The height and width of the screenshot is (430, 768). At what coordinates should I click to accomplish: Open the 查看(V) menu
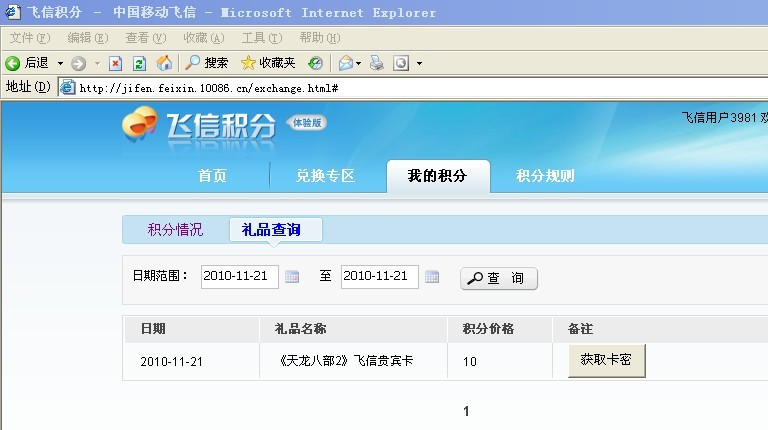pyautogui.click(x=145, y=38)
